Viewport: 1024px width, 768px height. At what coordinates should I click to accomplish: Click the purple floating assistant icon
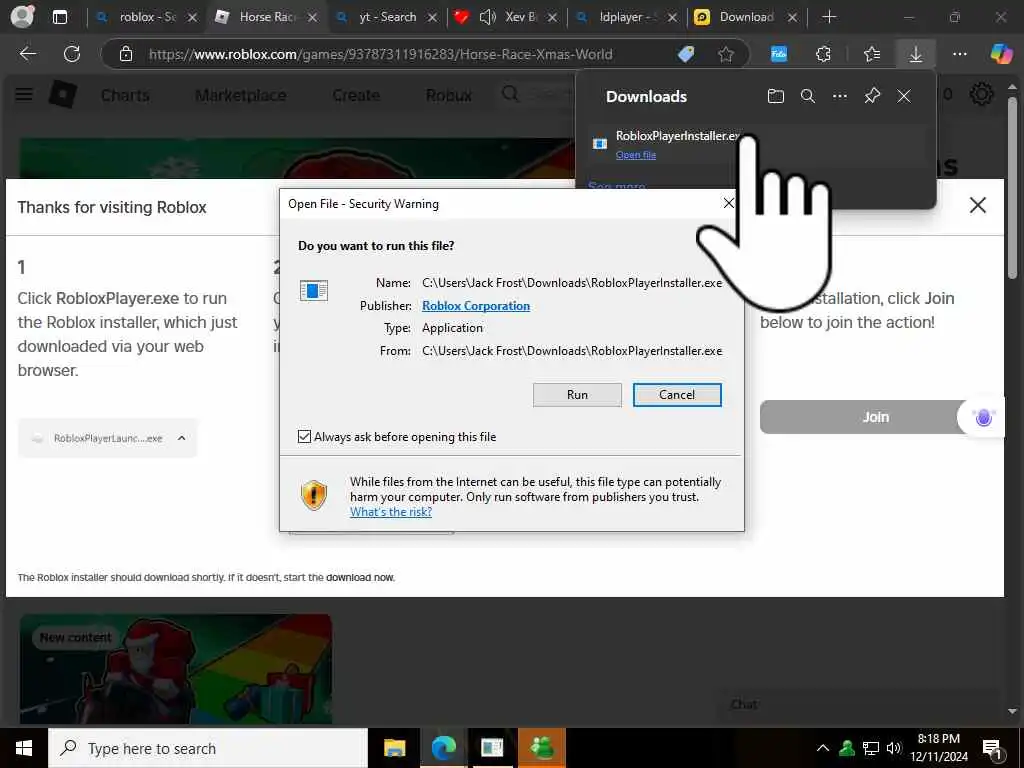pos(984,417)
